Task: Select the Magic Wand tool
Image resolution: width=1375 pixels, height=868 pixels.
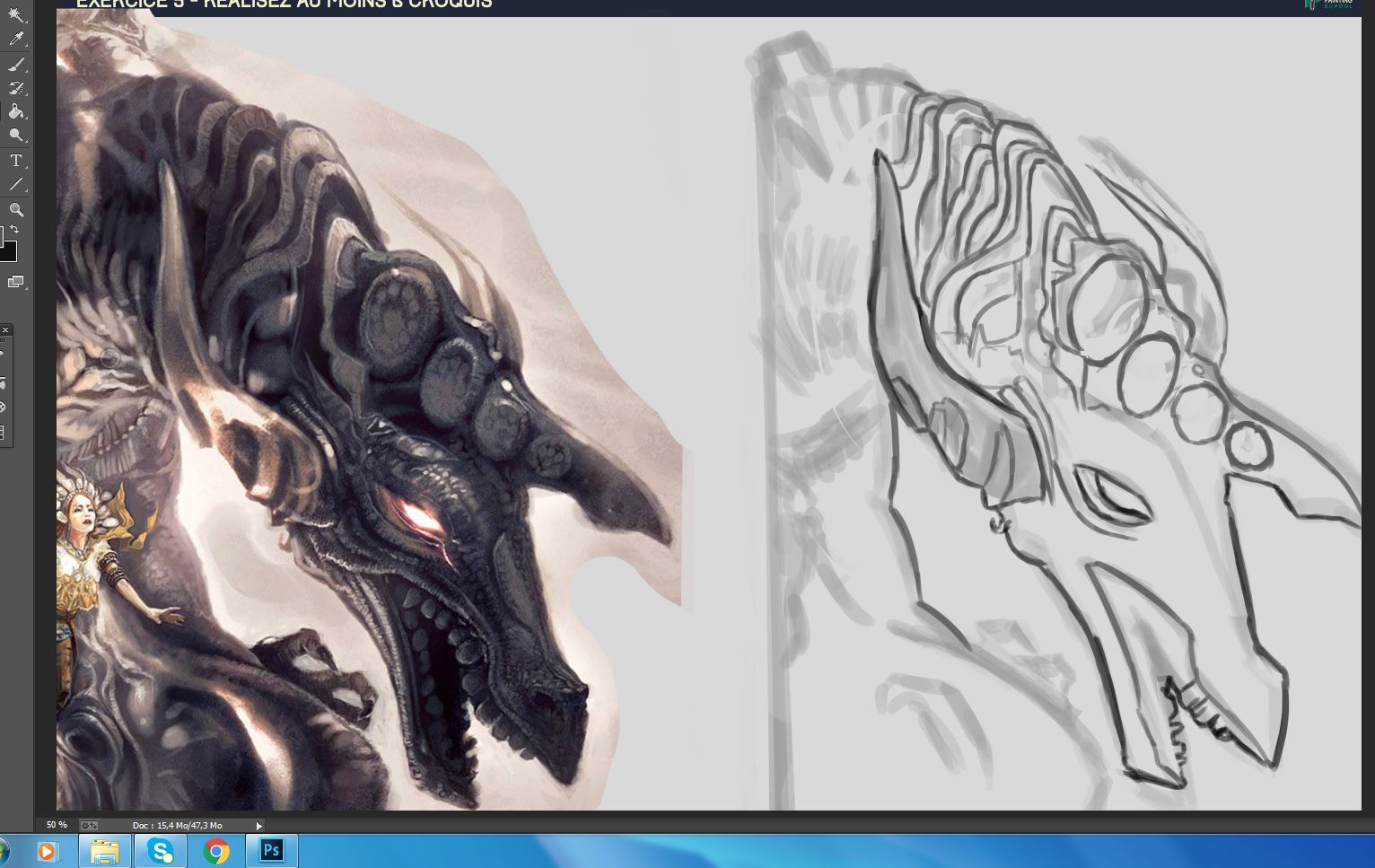Action: (x=16, y=14)
